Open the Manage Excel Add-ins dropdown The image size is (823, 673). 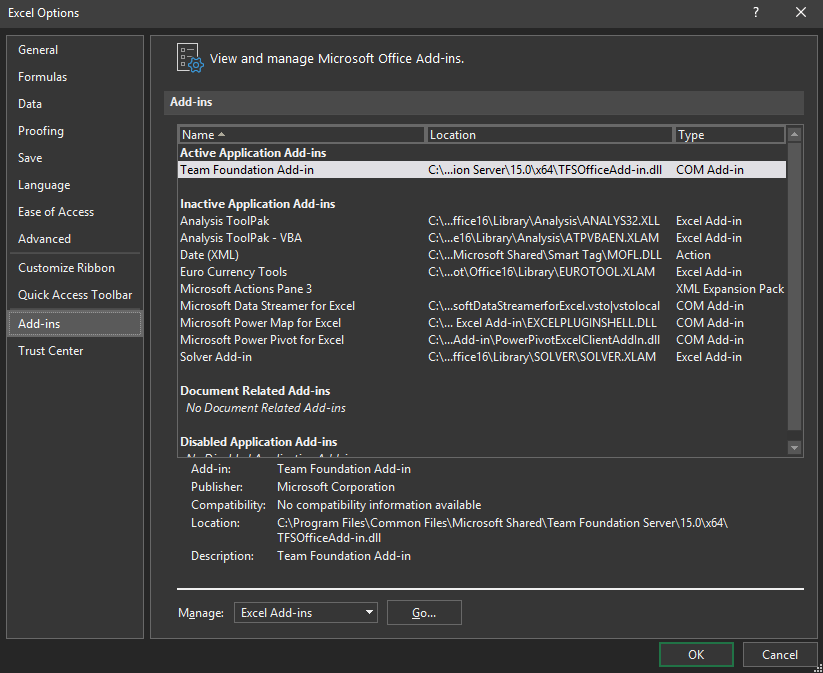305,613
